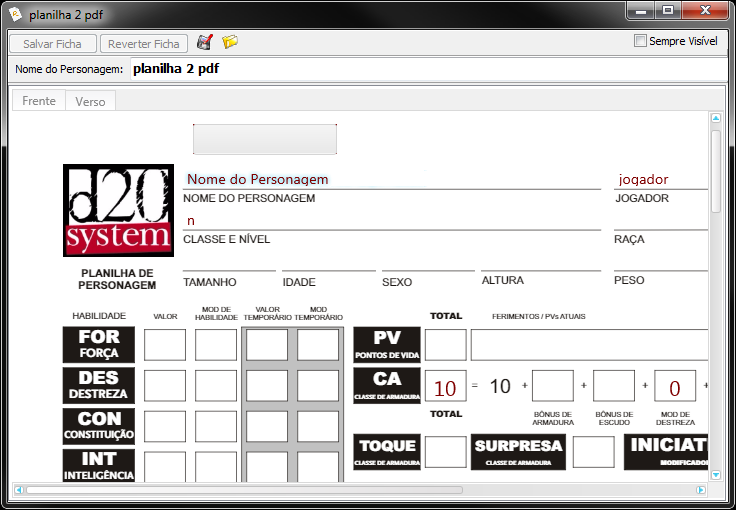The width and height of the screenshot is (736, 510).
Task: Click the save disk icon in toolbar
Action: (205, 43)
